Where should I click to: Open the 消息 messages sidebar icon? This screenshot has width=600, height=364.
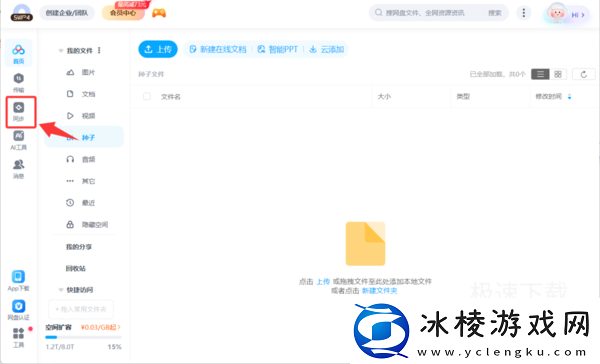coord(18,169)
